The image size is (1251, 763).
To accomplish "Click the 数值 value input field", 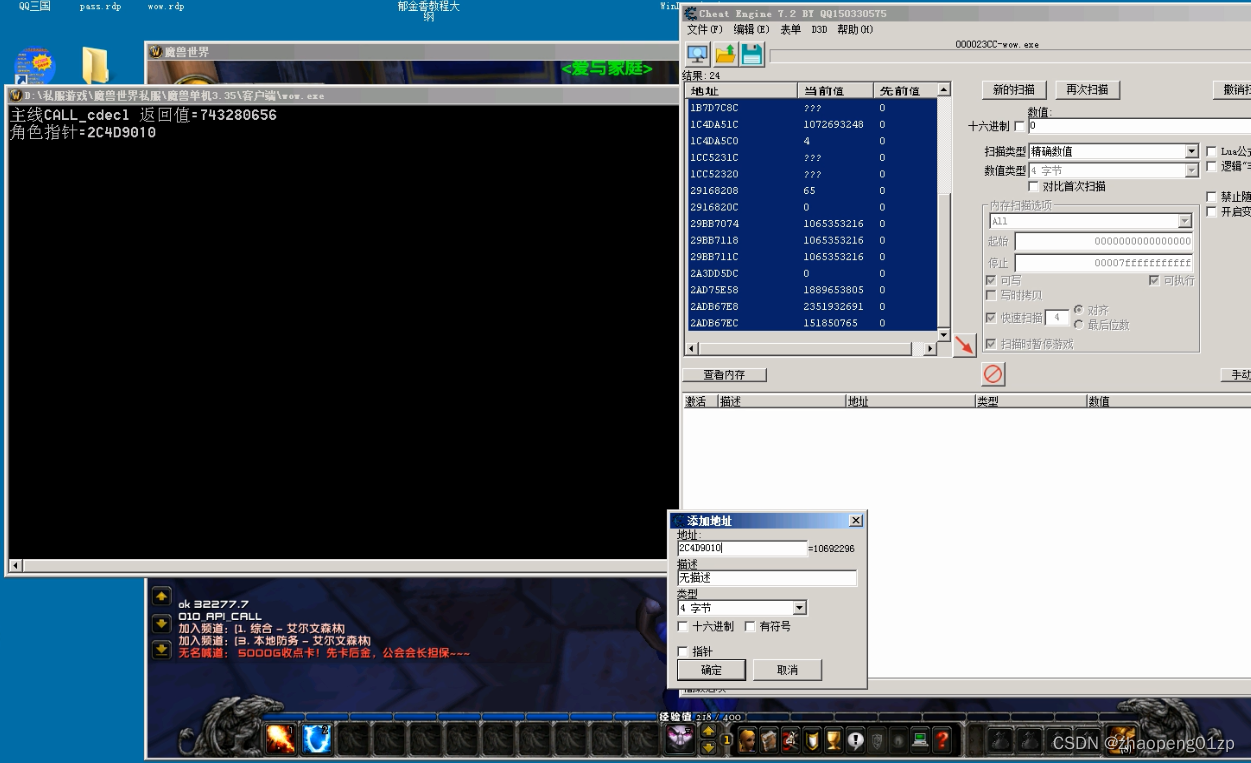I will pyautogui.click(x=1139, y=127).
